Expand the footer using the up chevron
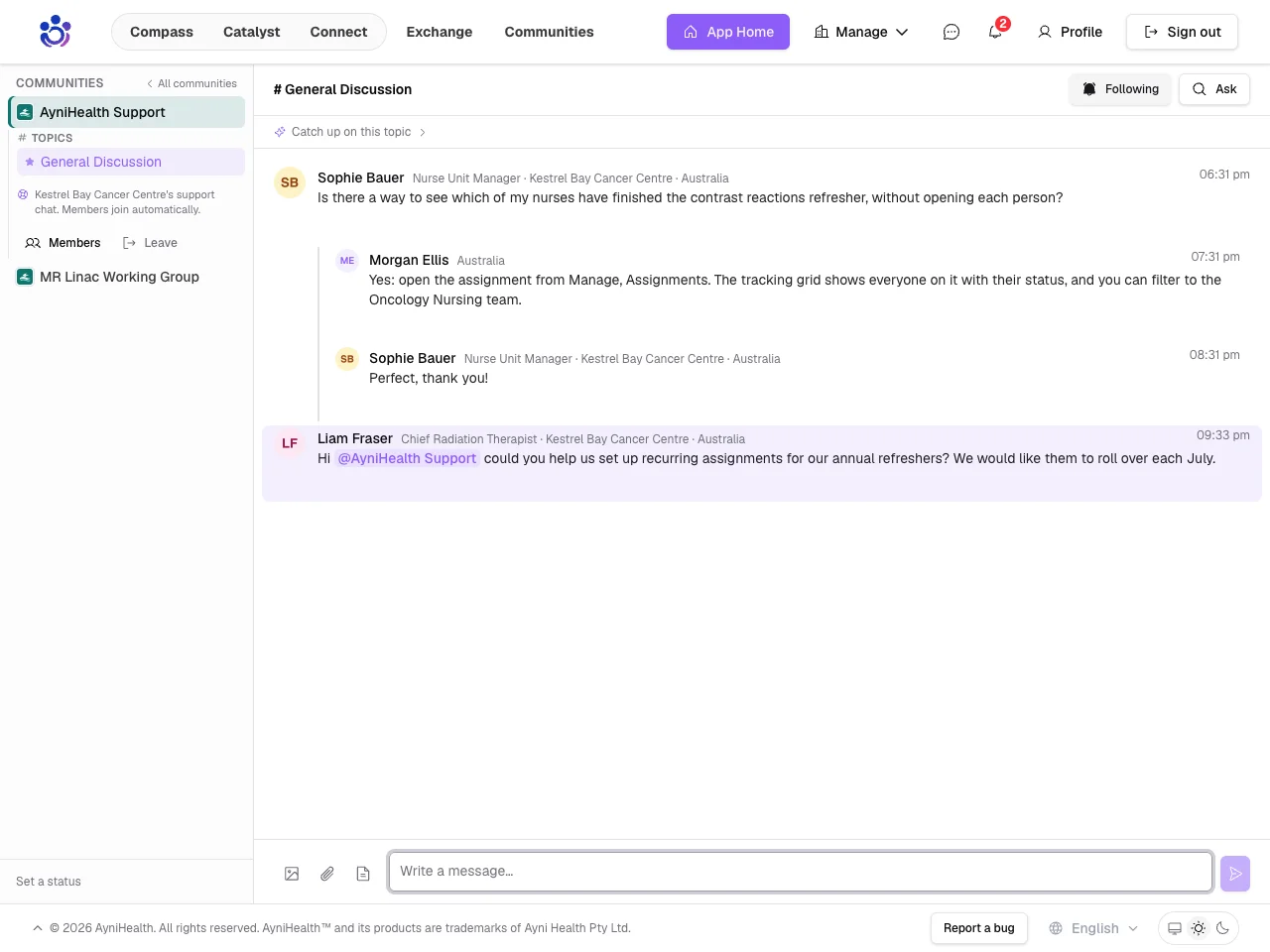This screenshot has height=952, width=1270. pyautogui.click(x=38, y=928)
